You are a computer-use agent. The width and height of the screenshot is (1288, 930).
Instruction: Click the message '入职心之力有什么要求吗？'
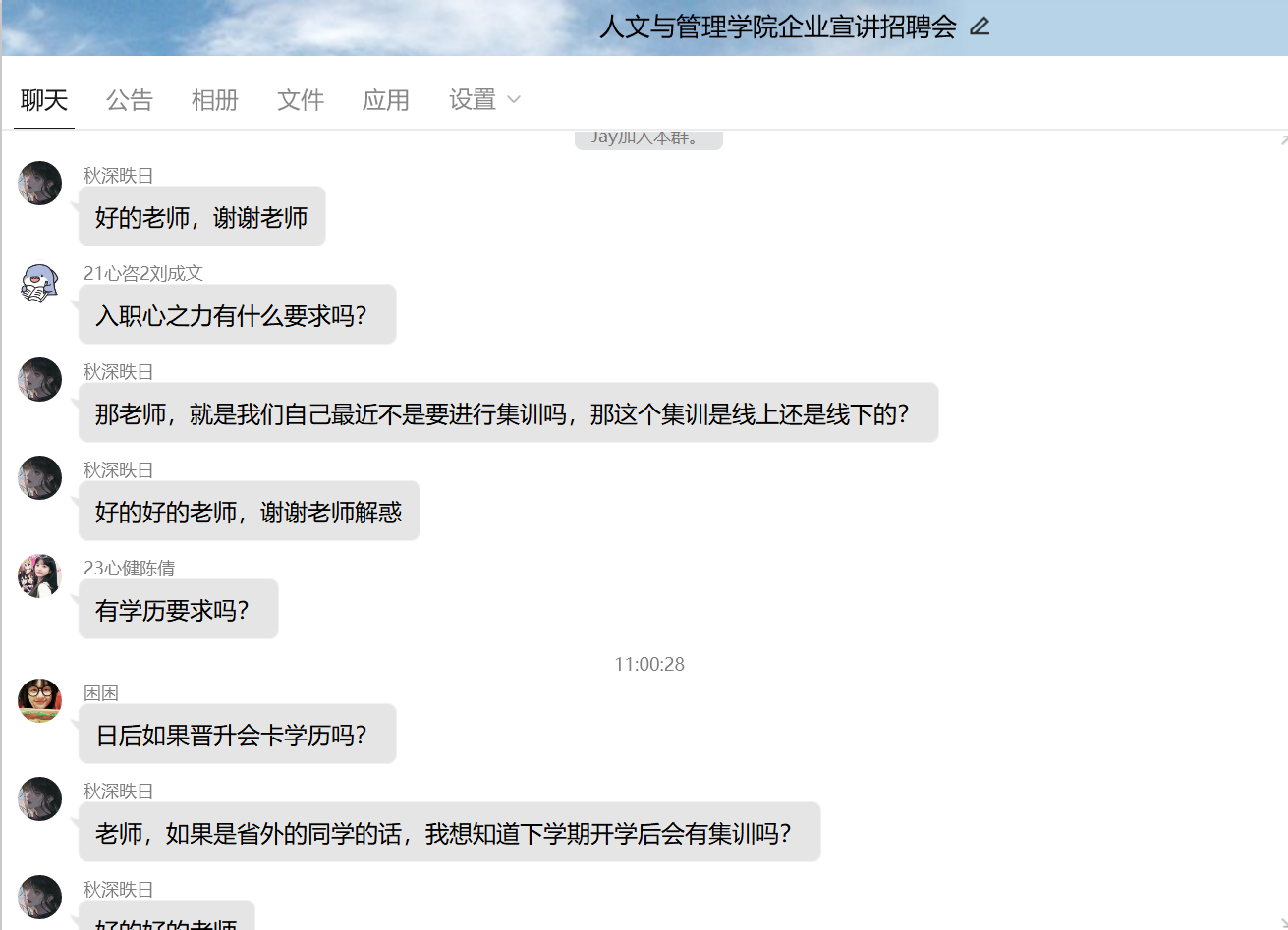[237, 315]
